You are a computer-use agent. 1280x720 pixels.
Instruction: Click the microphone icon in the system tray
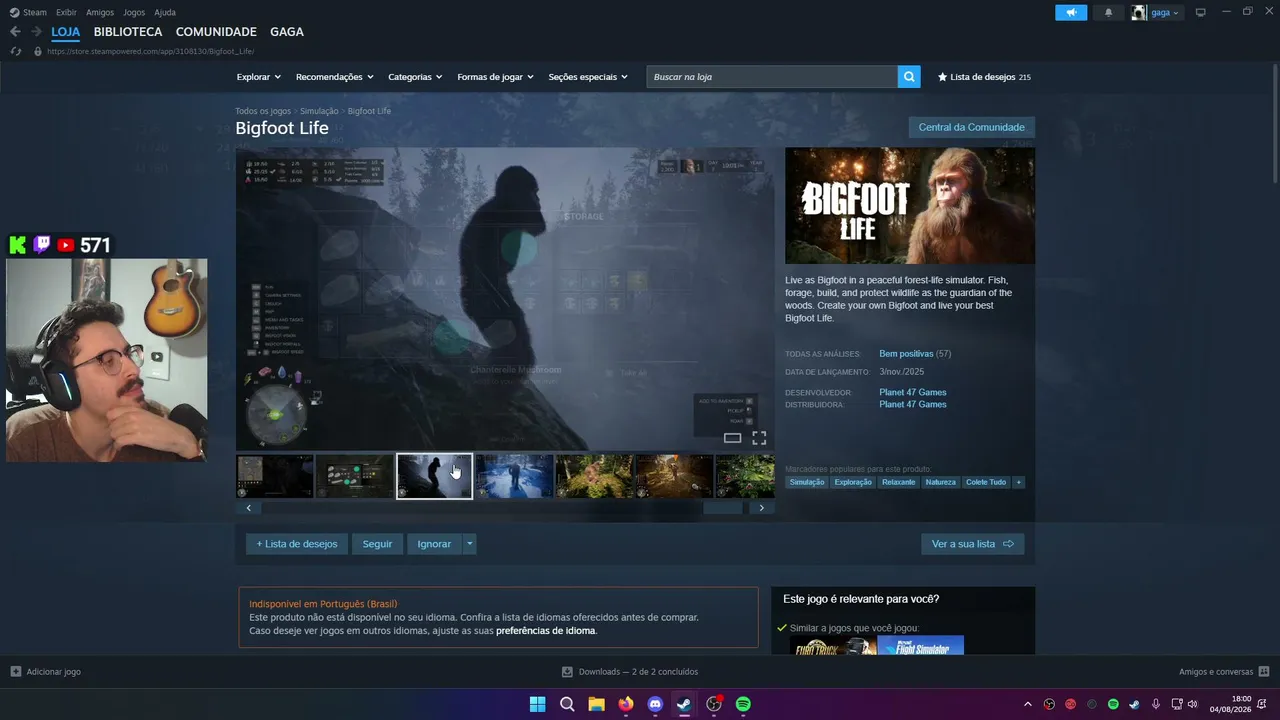tap(1156, 704)
